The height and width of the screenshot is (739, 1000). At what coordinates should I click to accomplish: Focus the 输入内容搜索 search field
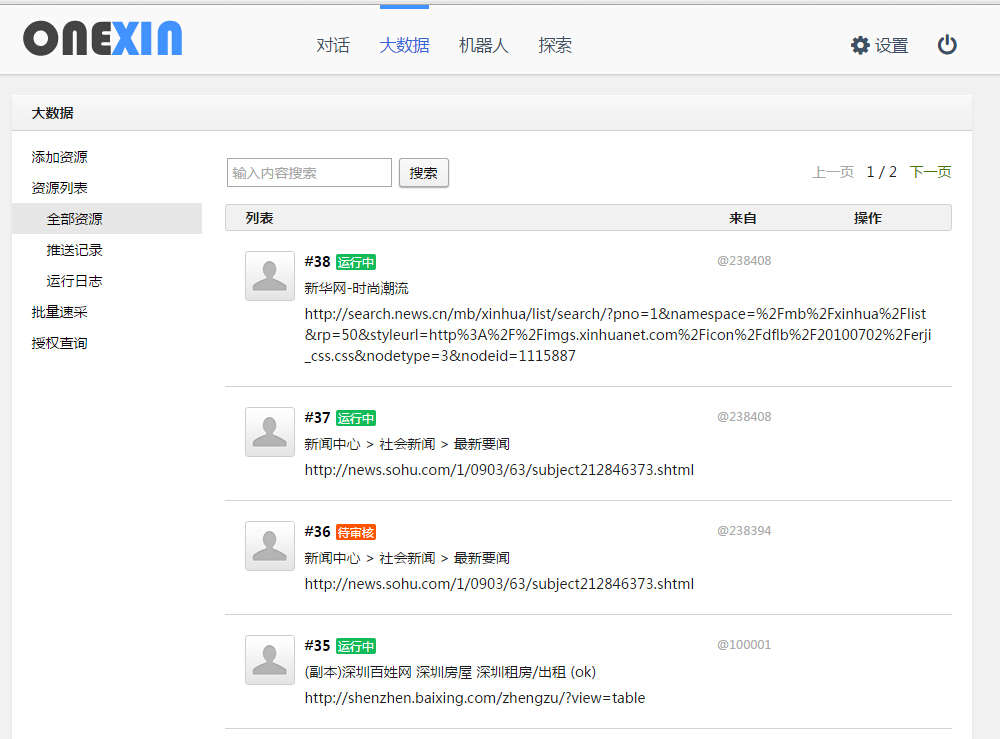coord(309,173)
